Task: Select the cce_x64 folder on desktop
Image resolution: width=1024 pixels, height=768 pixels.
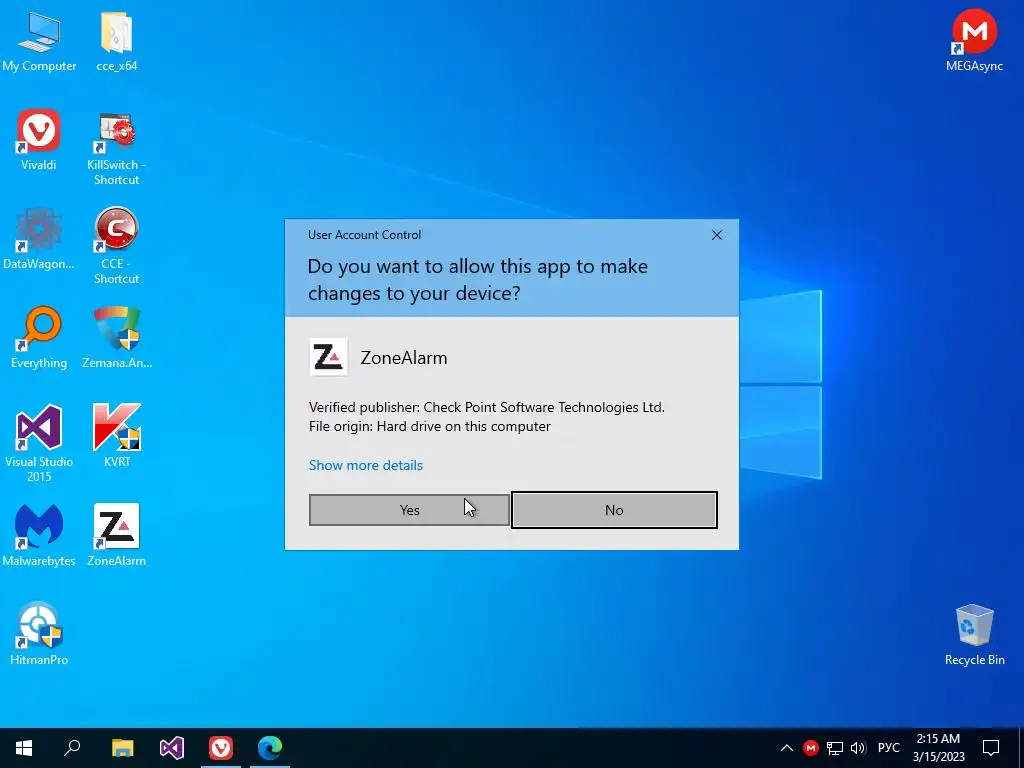Action: [116, 40]
